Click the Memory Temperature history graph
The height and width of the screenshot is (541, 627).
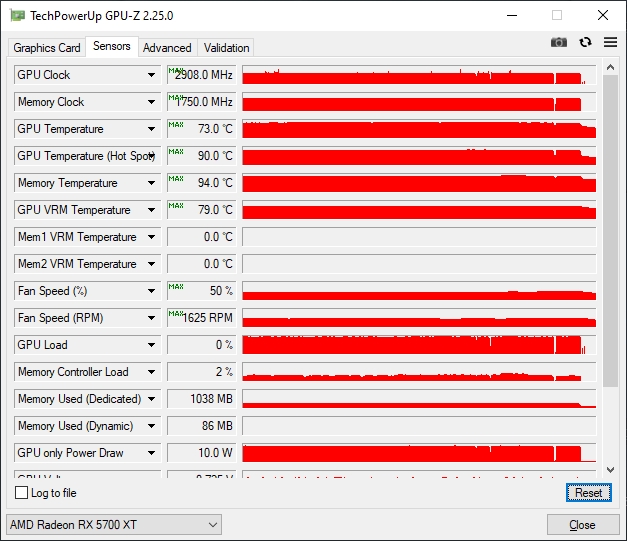click(x=419, y=183)
